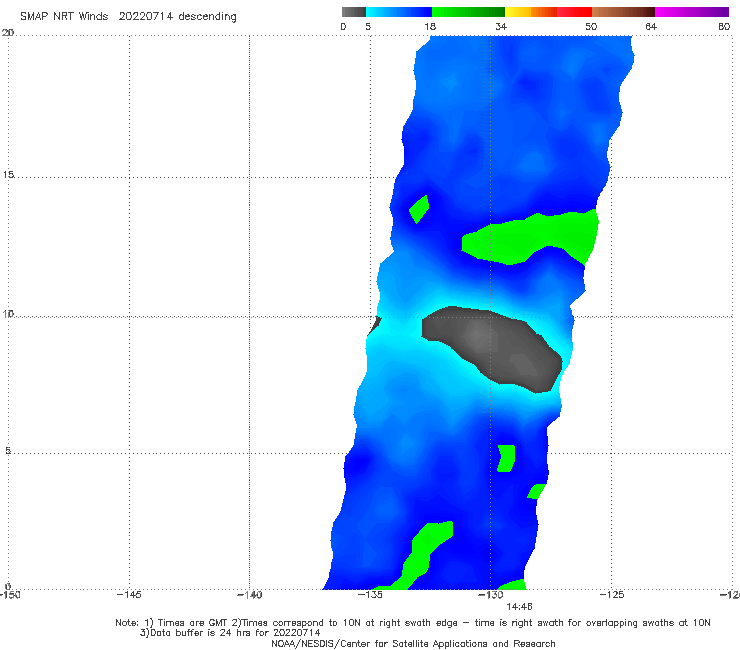This screenshot has width=740, height=650.
Task: Click the swath time label '14:46'
Action: point(519,607)
